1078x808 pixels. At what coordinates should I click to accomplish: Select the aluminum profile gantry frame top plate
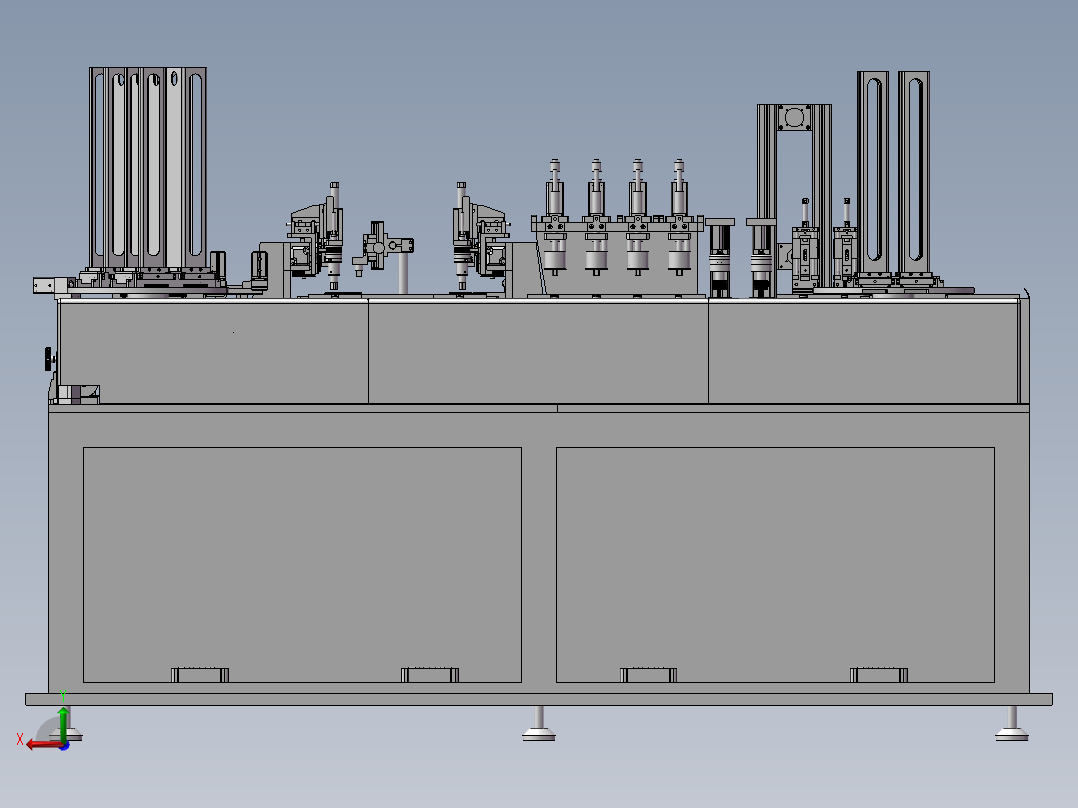coord(794,118)
